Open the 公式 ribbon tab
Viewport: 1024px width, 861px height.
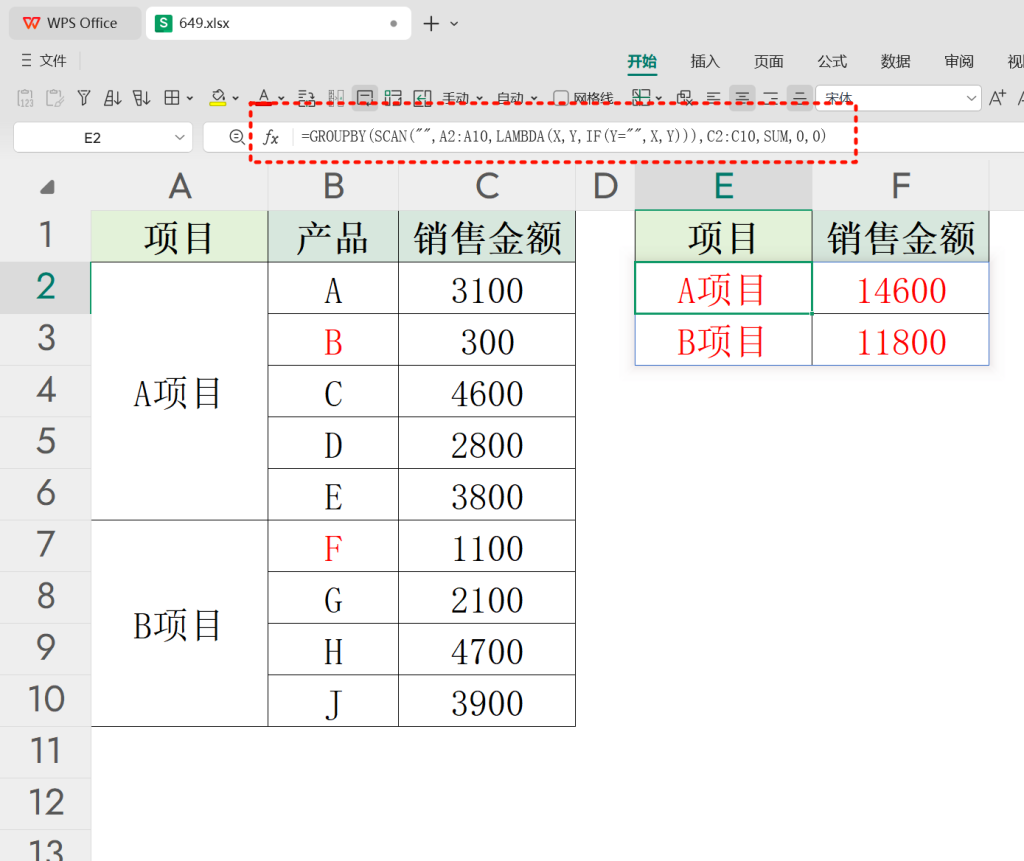(x=832, y=61)
